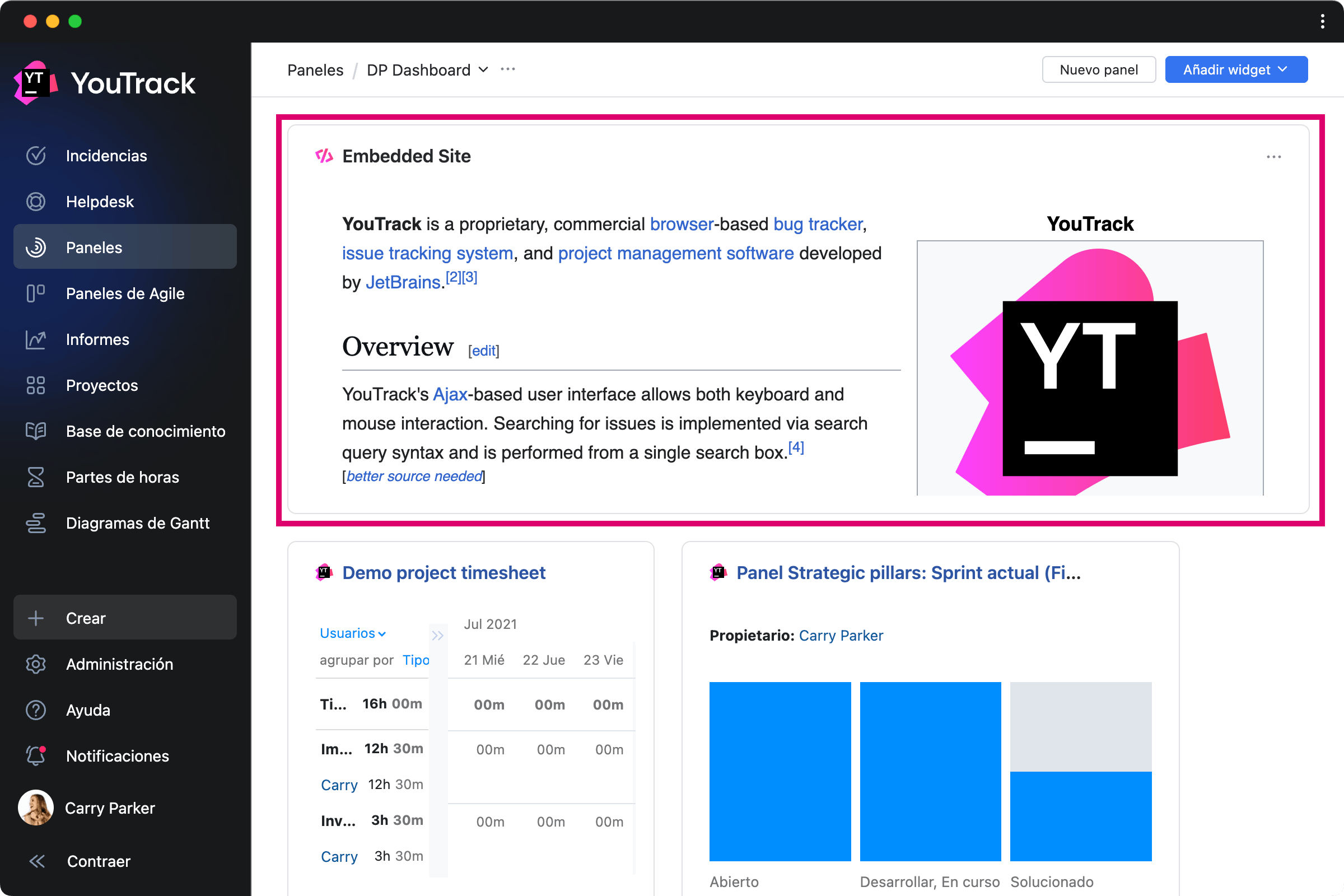
Task: Expand the DP Dashboard dropdown
Action: pyautogui.click(x=483, y=69)
